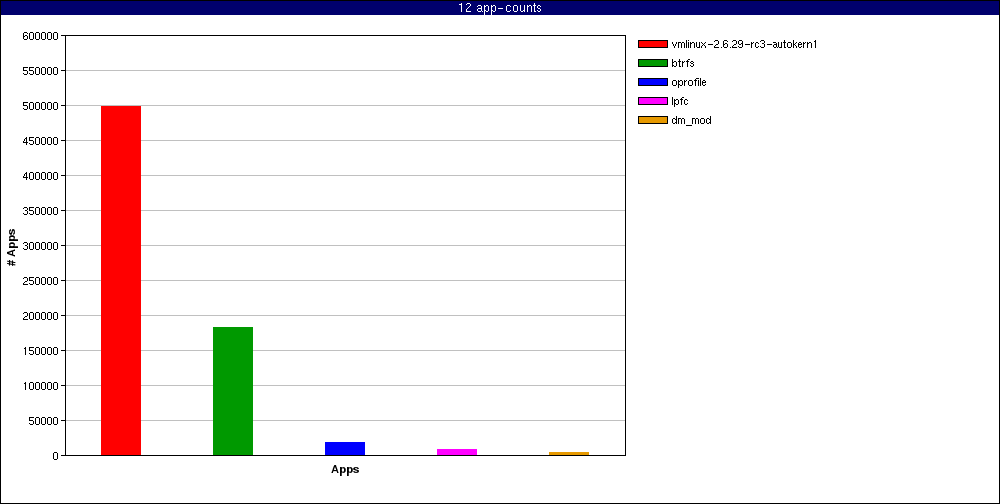Select the tall red vmlinux bar
This screenshot has width=1000, height=504.
121,280
